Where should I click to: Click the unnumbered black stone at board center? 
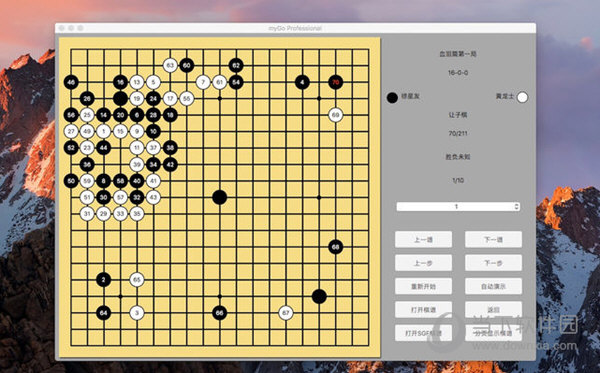coord(220,197)
